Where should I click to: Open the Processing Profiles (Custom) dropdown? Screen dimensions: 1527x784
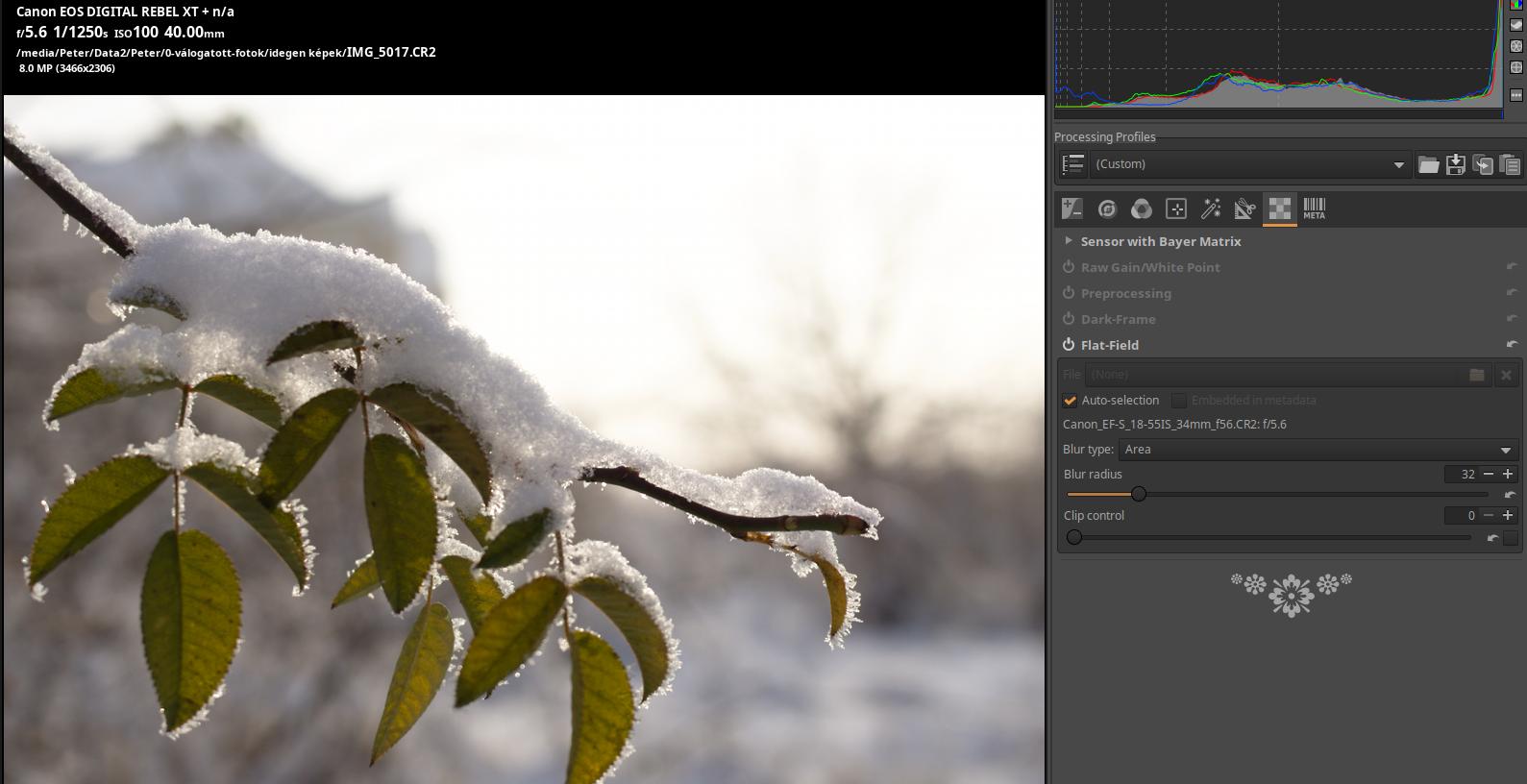(x=1249, y=164)
